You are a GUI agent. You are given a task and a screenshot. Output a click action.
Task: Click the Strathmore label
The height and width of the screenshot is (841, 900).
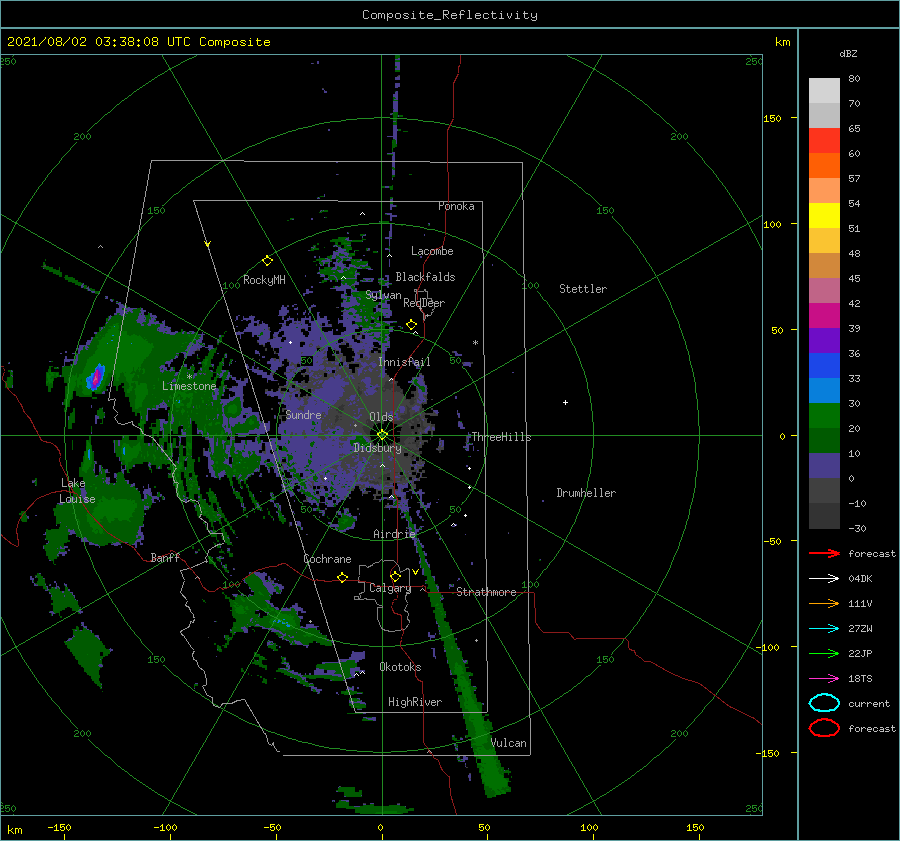(x=486, y=592)
